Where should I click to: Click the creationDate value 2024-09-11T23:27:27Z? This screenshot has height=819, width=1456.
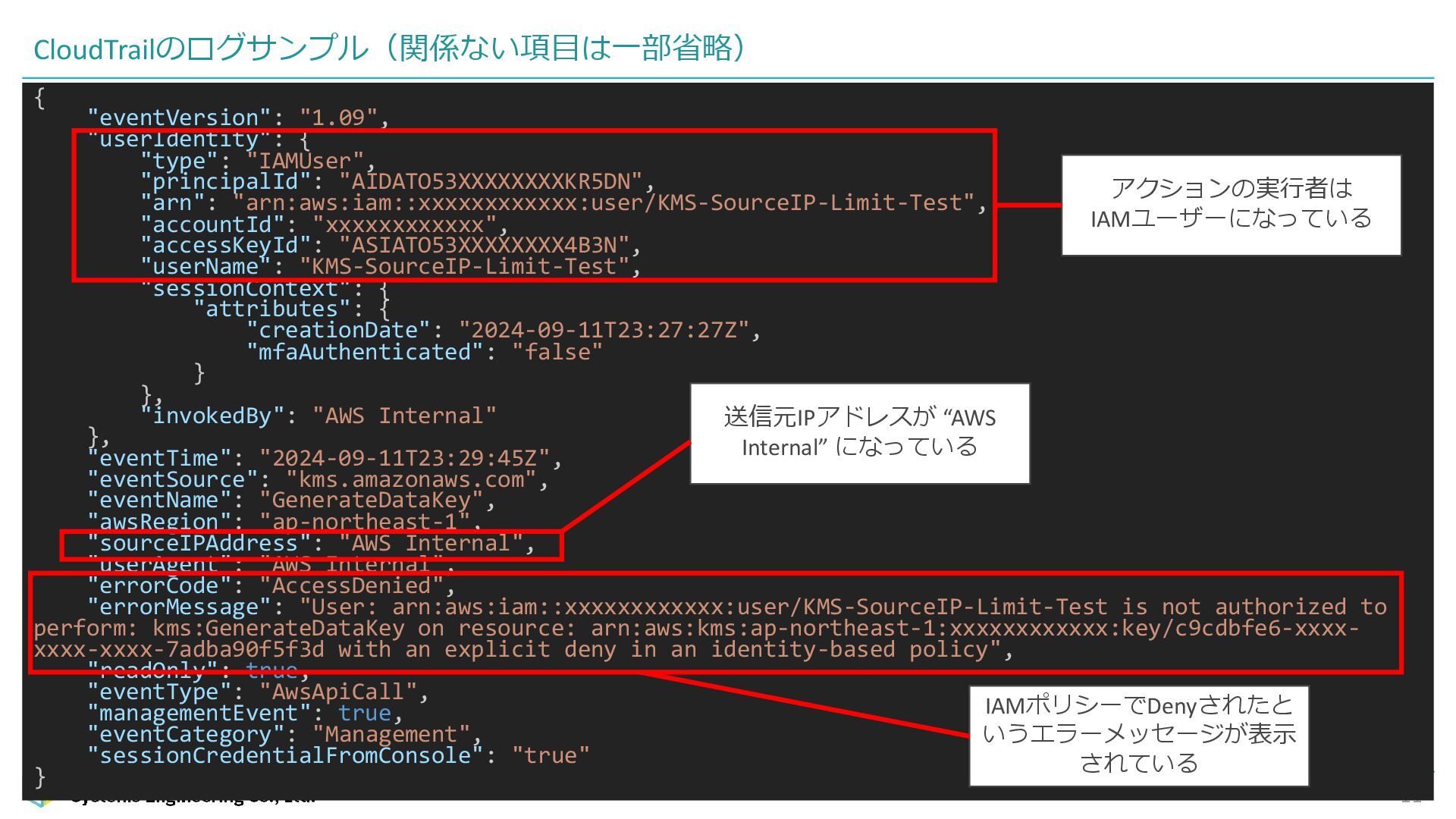coord(604,331)
